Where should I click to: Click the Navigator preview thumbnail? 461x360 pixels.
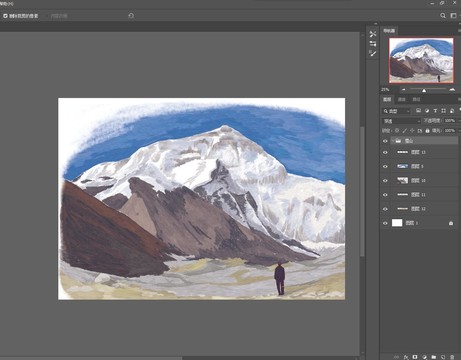[421, 60]
